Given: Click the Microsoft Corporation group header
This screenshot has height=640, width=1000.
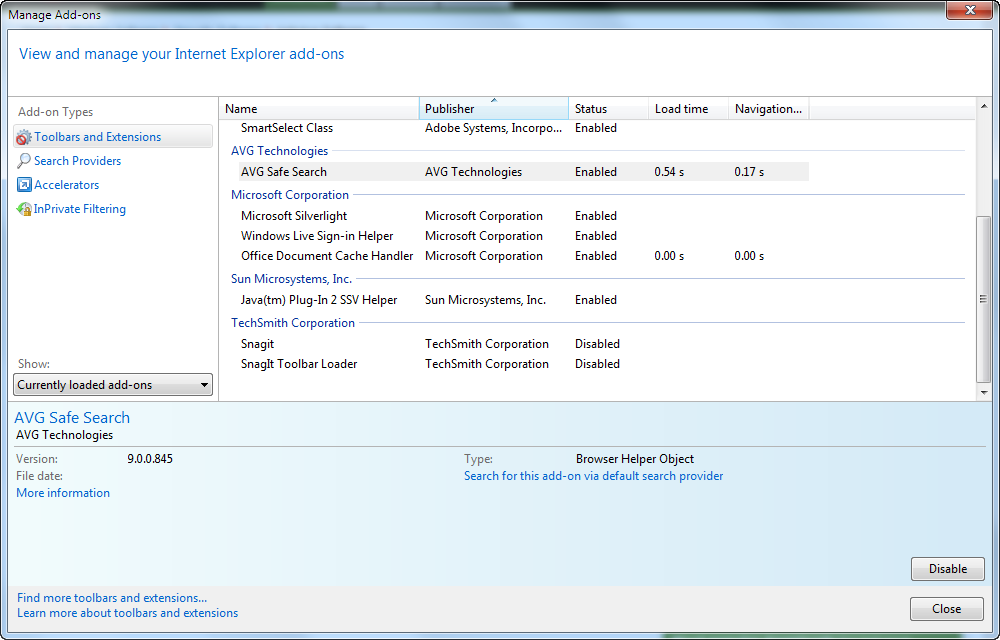Looking at the screenshot, I should (x=290, y=194).
